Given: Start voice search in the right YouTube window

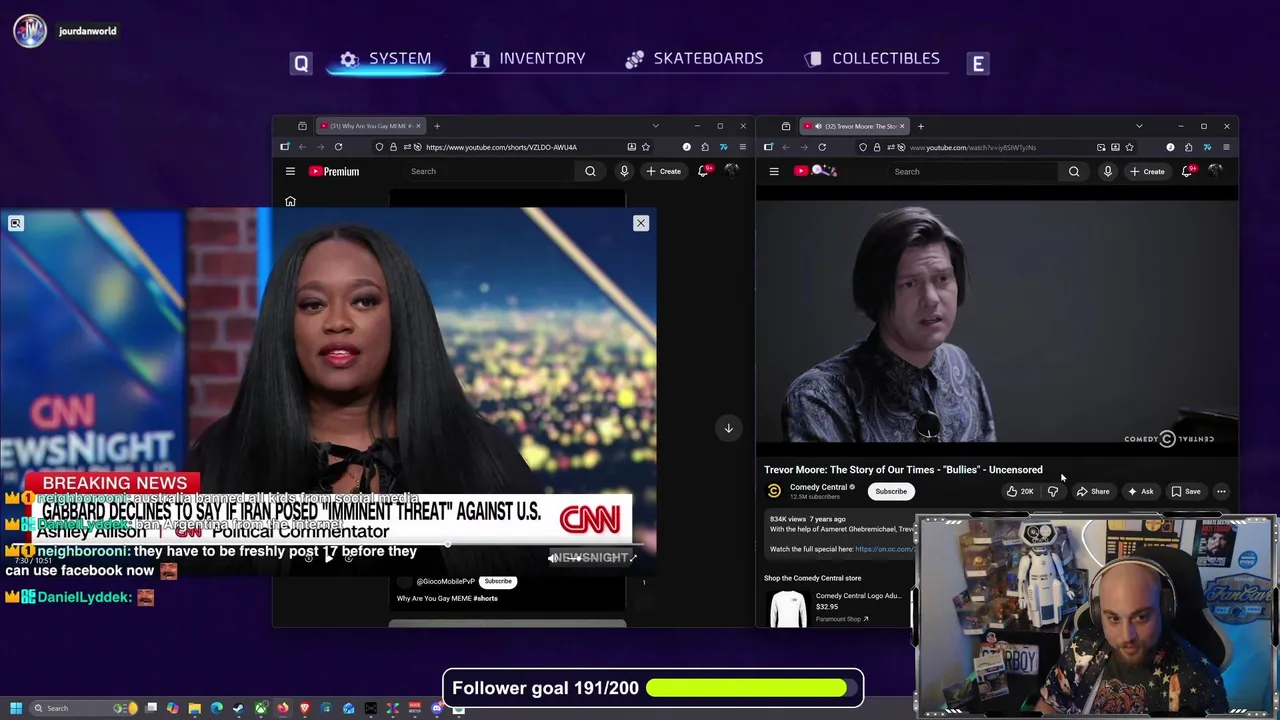Looking at the screenshot, I should tap(1107, 171).
